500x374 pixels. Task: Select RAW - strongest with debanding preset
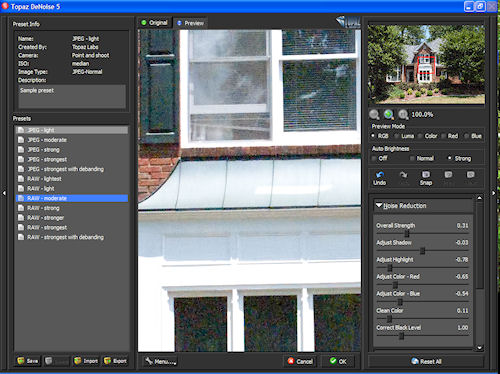pyautogui.click(x=72, y=237)
